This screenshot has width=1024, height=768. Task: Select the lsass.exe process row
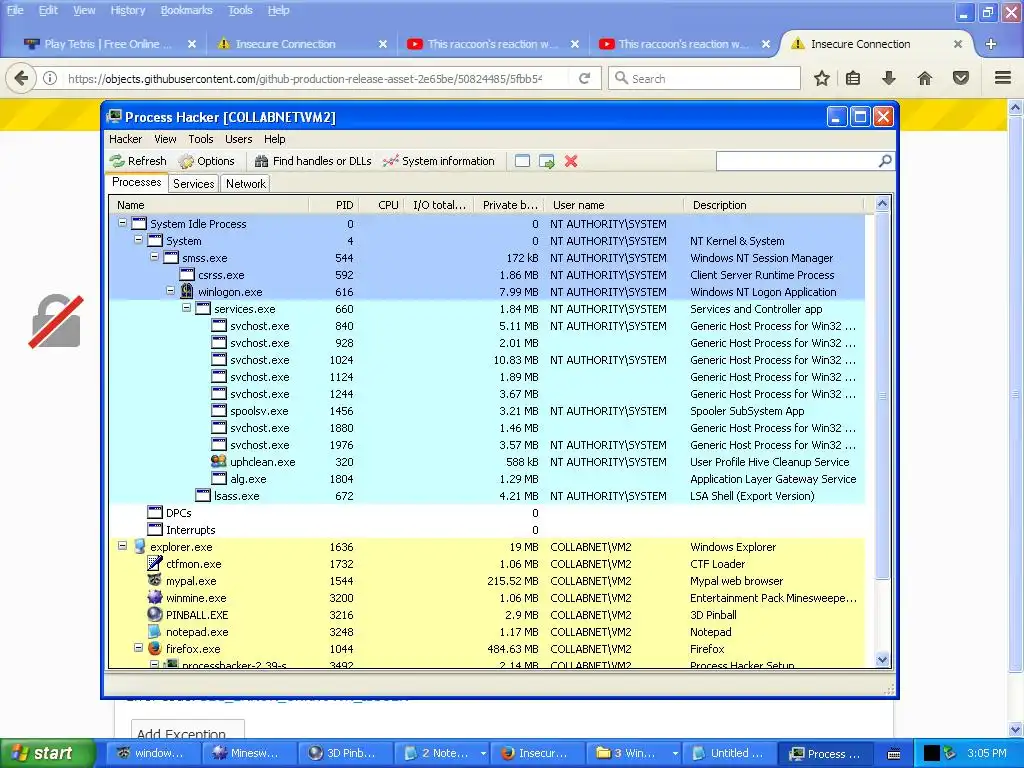(x=487, y=496)
